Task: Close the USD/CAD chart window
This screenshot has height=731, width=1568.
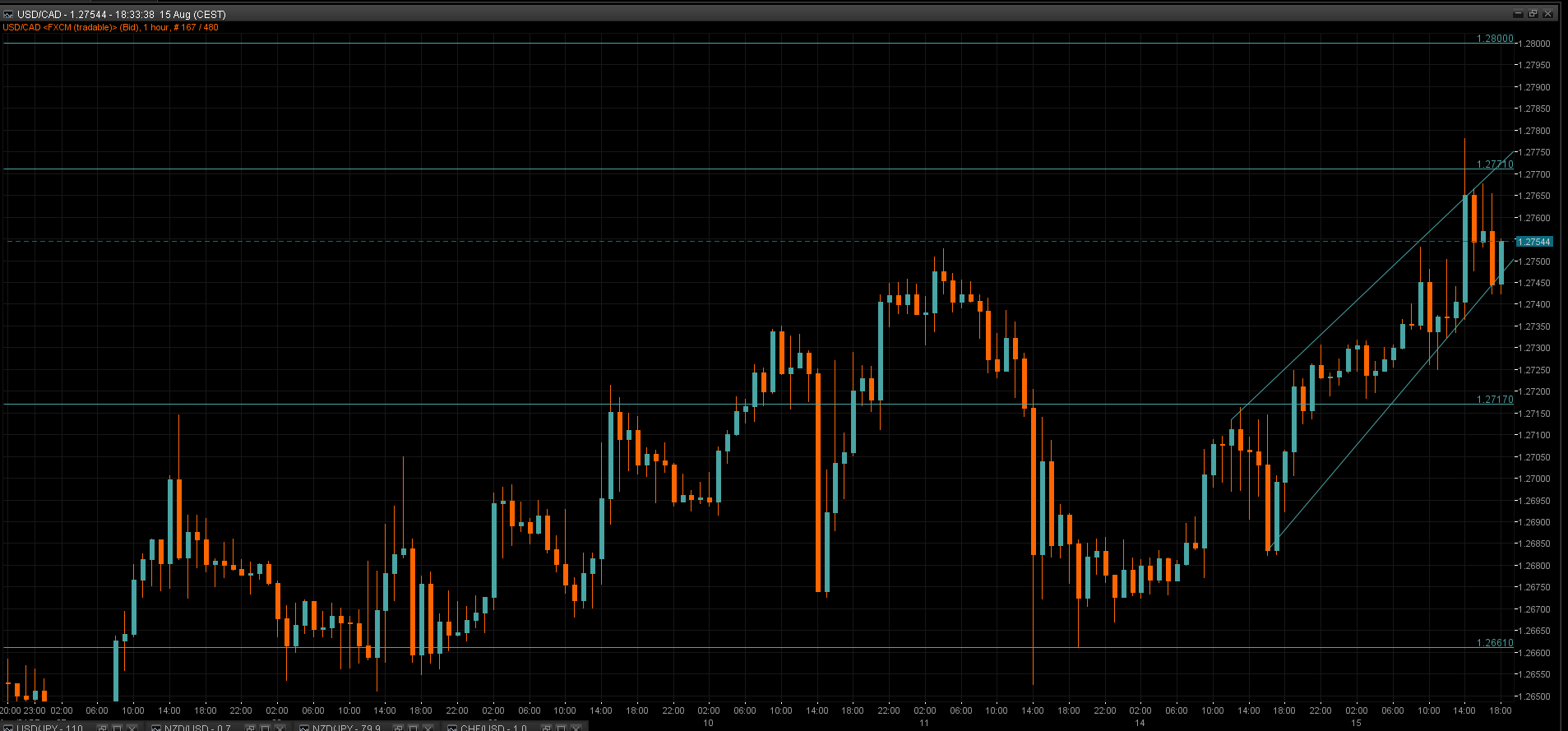Action: click(1548, 14)
